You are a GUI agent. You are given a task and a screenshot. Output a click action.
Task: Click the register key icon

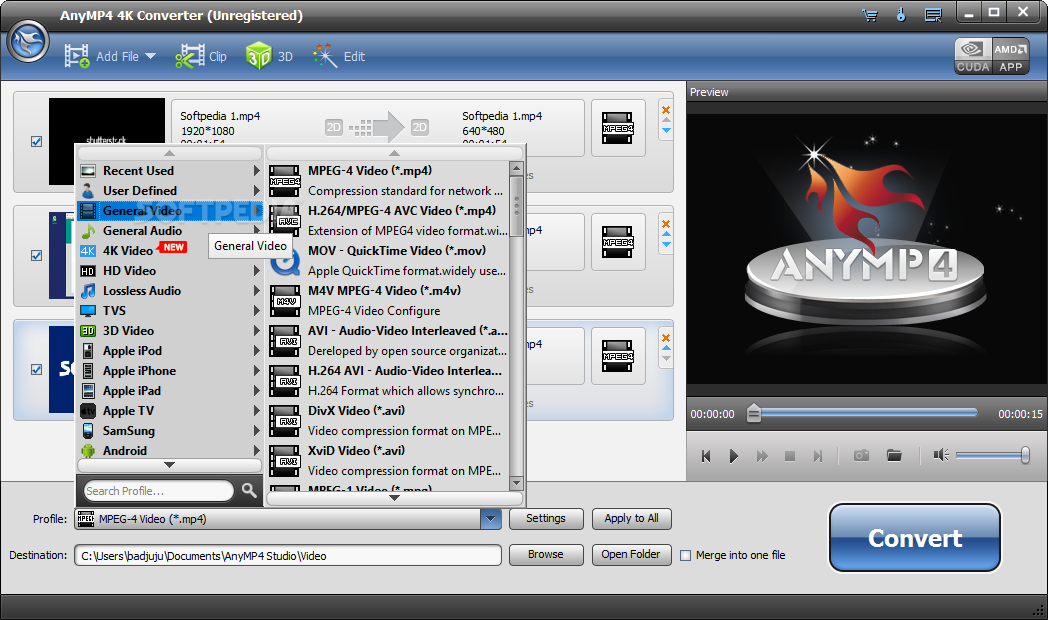(901, 15)
